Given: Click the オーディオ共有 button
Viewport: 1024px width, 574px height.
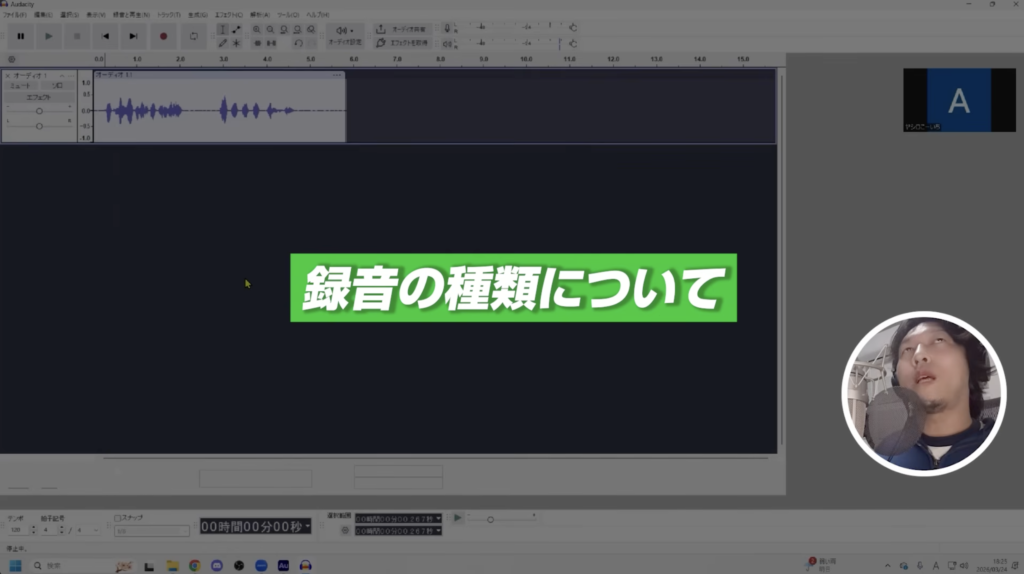Looking at the screenshot, I should coord(400,29).
